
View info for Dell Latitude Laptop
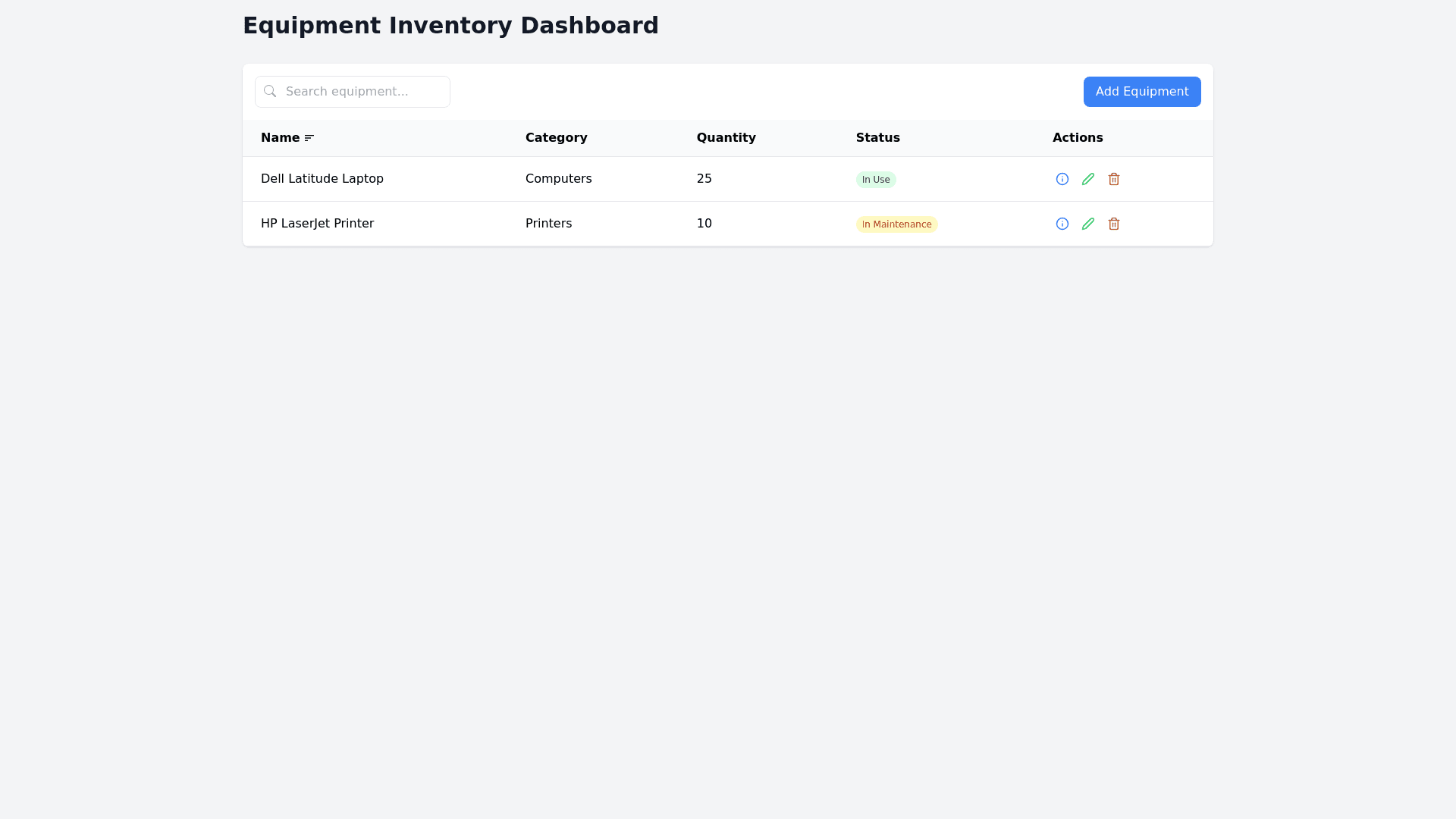tap(1062, 179)
